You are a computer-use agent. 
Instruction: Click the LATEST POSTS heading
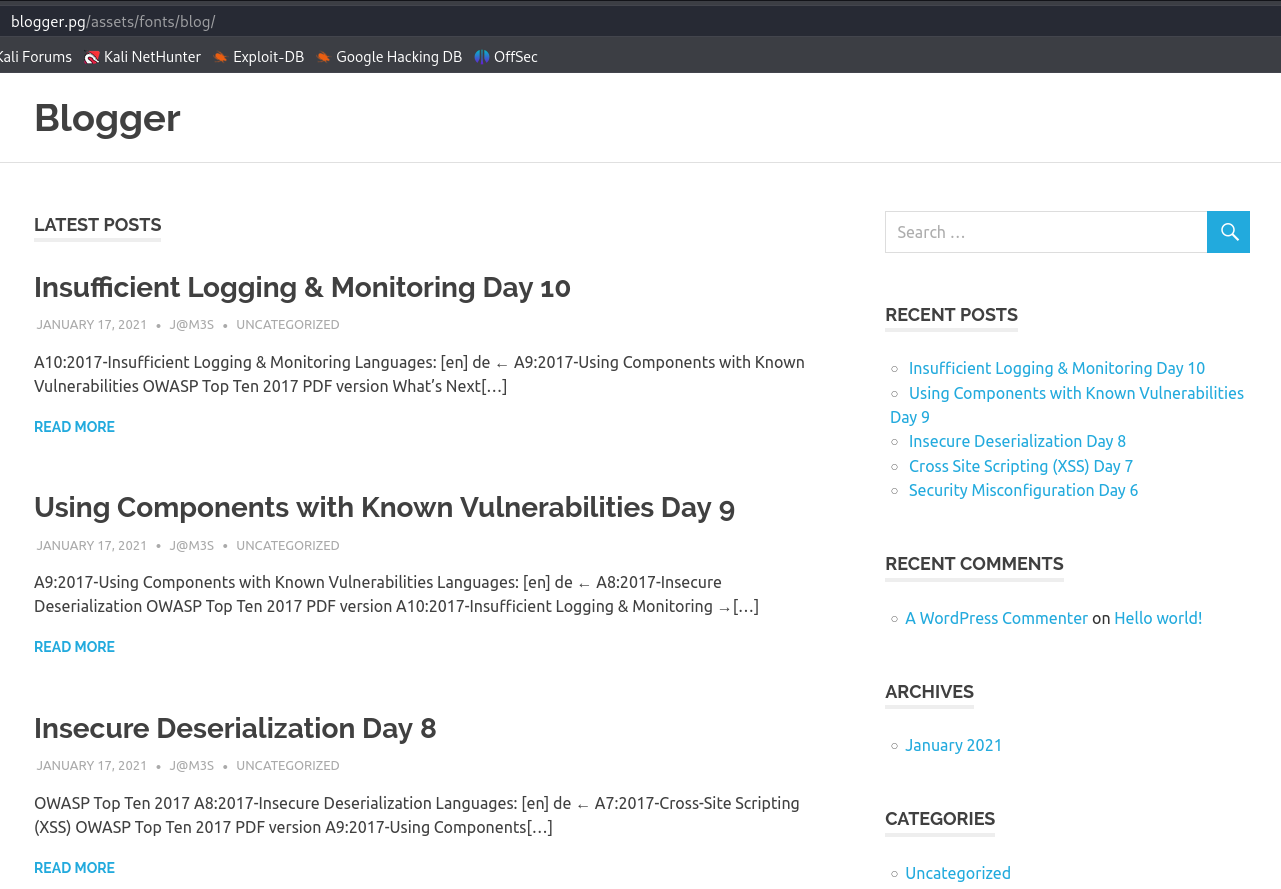tap(97, 225)
